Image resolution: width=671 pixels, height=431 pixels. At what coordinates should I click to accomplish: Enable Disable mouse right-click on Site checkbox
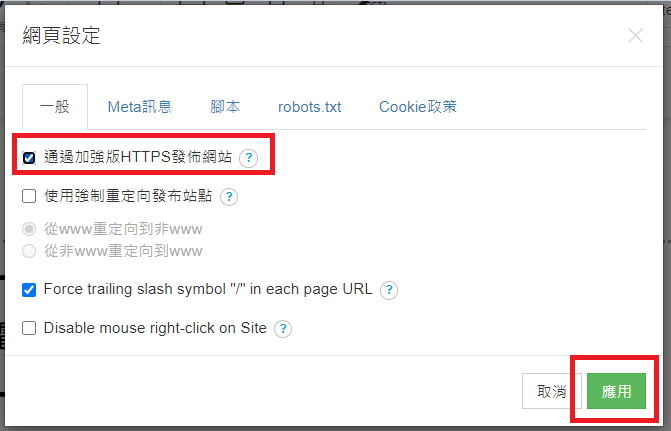pyautogui.click(x=29, y=328)
